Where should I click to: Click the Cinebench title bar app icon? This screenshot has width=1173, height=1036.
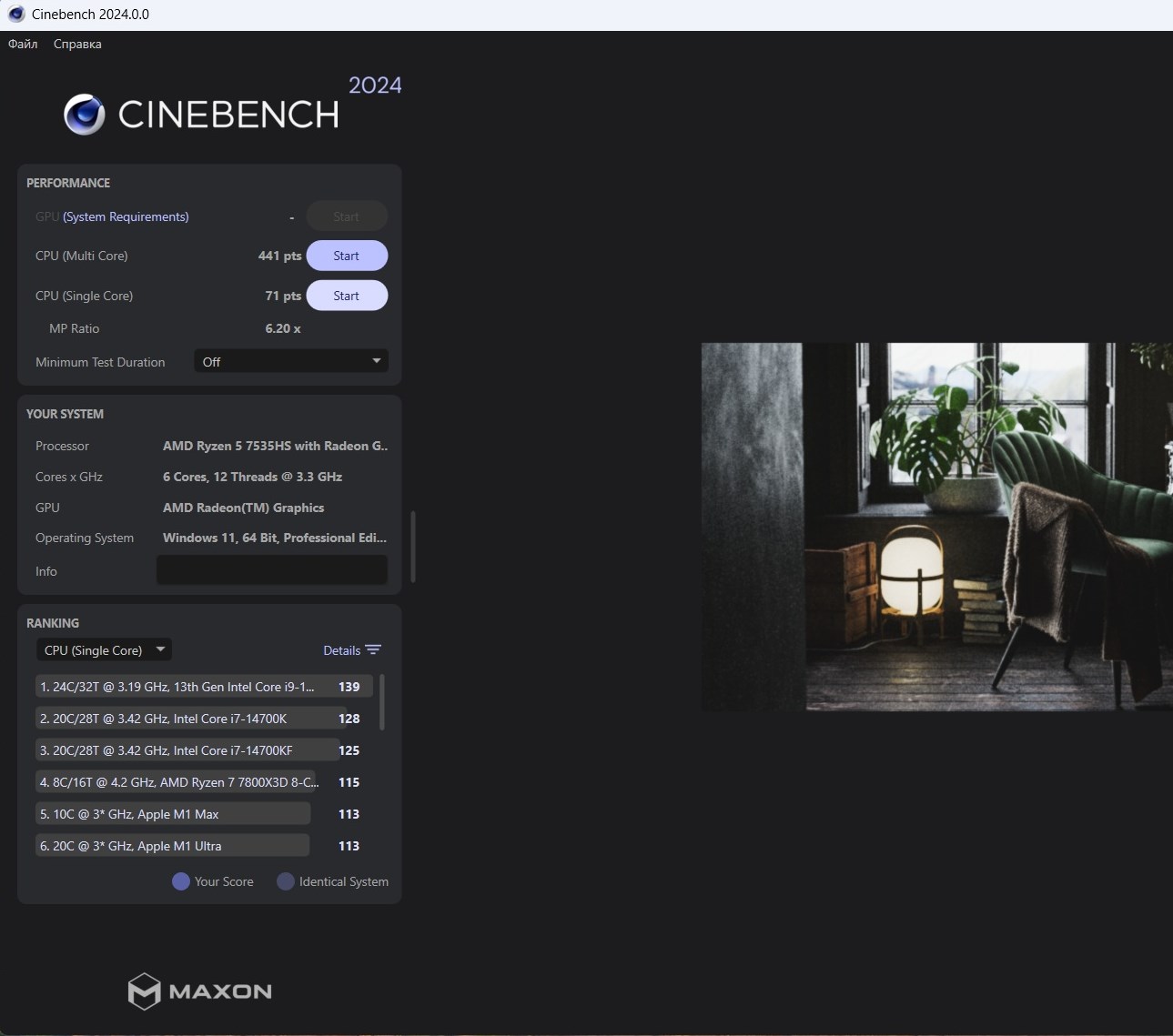coord(15,15)
